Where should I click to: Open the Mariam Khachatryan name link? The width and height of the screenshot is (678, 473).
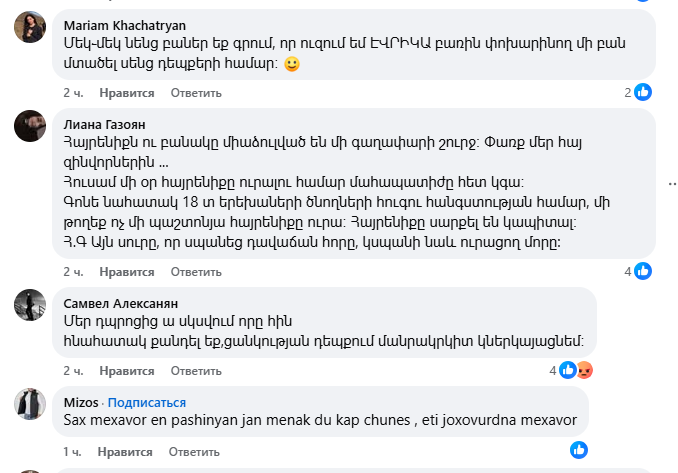click(124, 25)
